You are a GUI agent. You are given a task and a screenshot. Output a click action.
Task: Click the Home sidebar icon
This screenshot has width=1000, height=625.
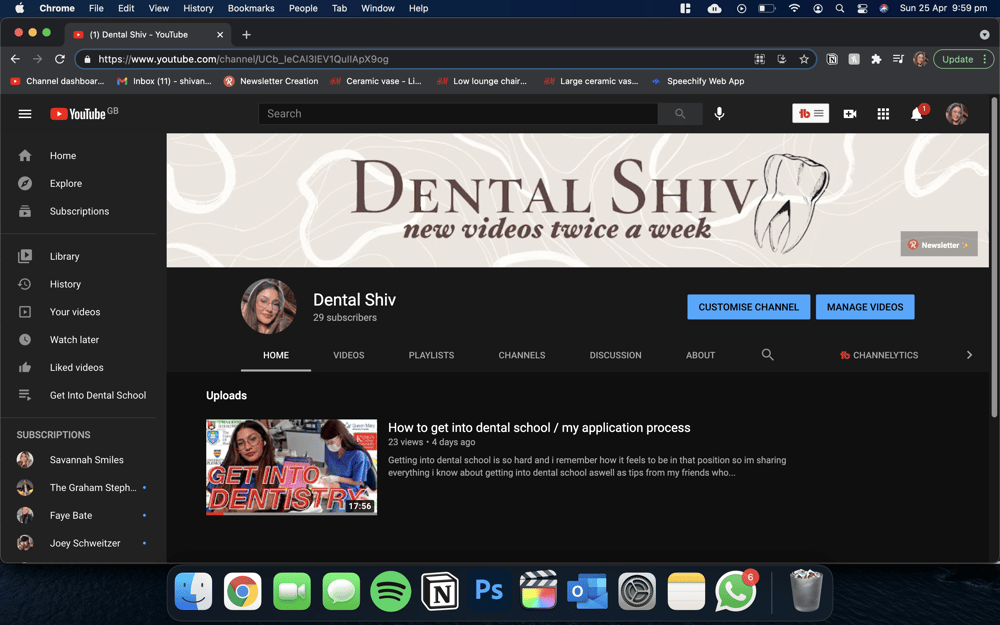(25, 156)
